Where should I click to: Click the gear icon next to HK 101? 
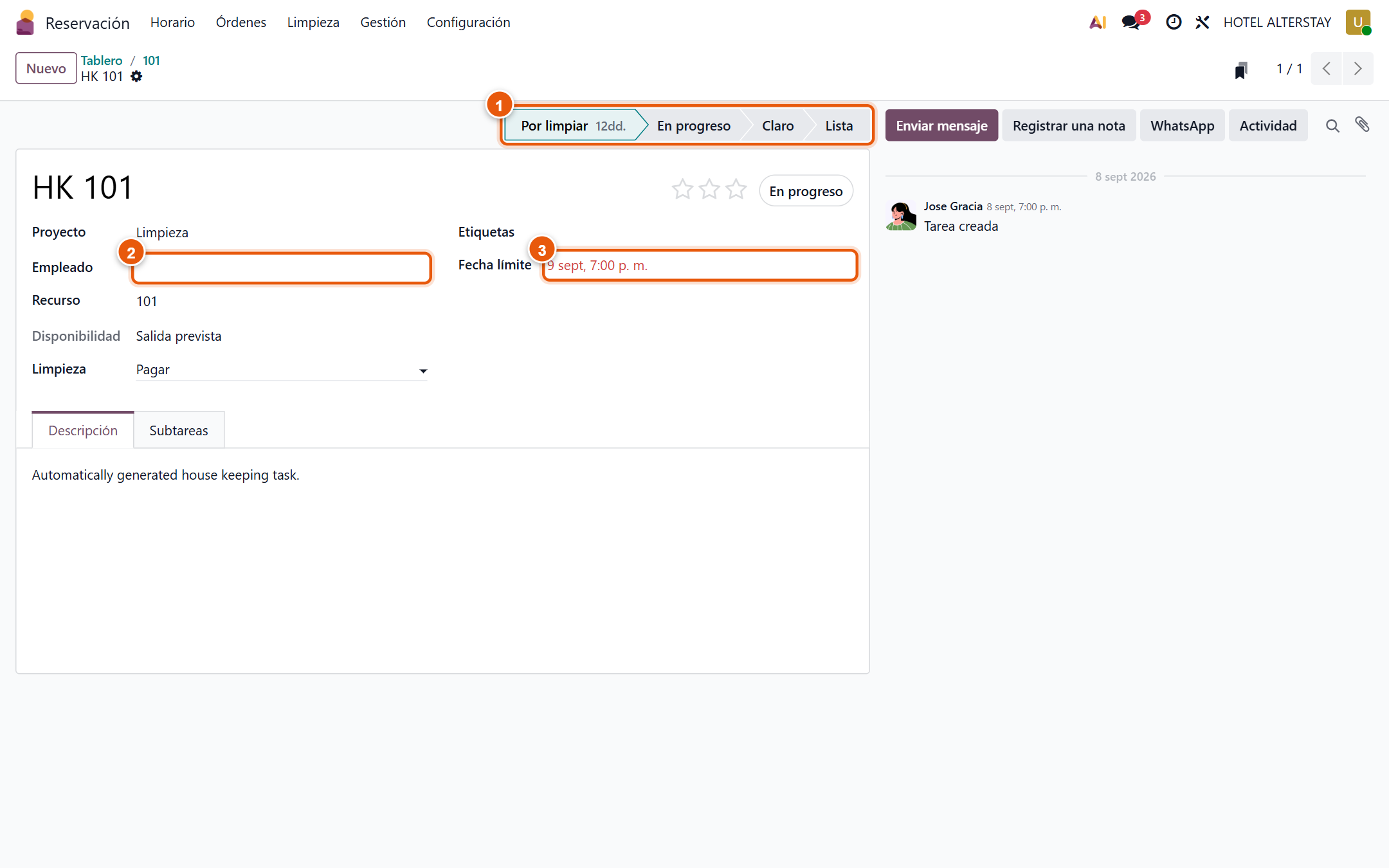coord(136,77)
